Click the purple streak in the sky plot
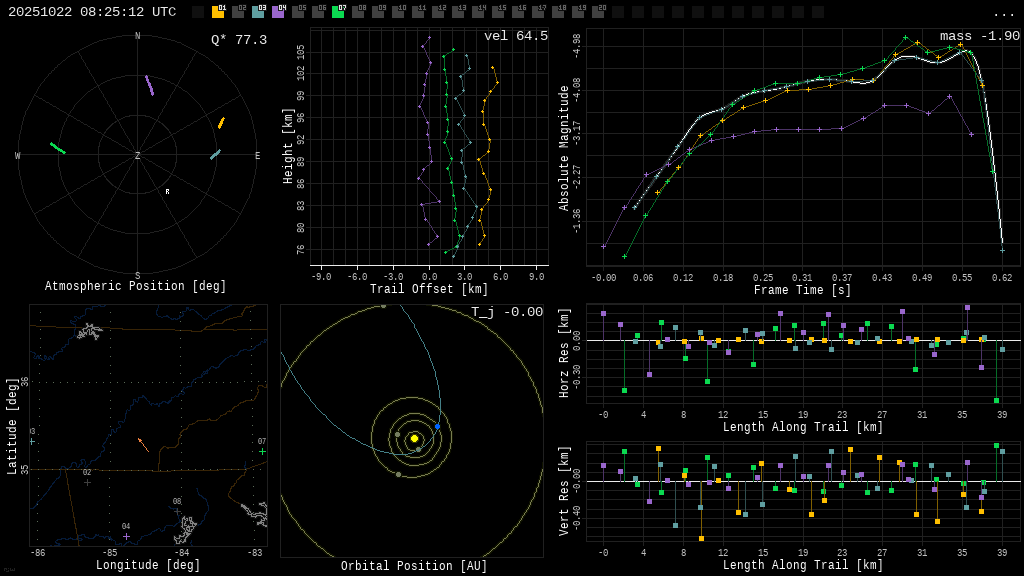The width and height of the screenshot is (1024, 576). click(150, 86)
